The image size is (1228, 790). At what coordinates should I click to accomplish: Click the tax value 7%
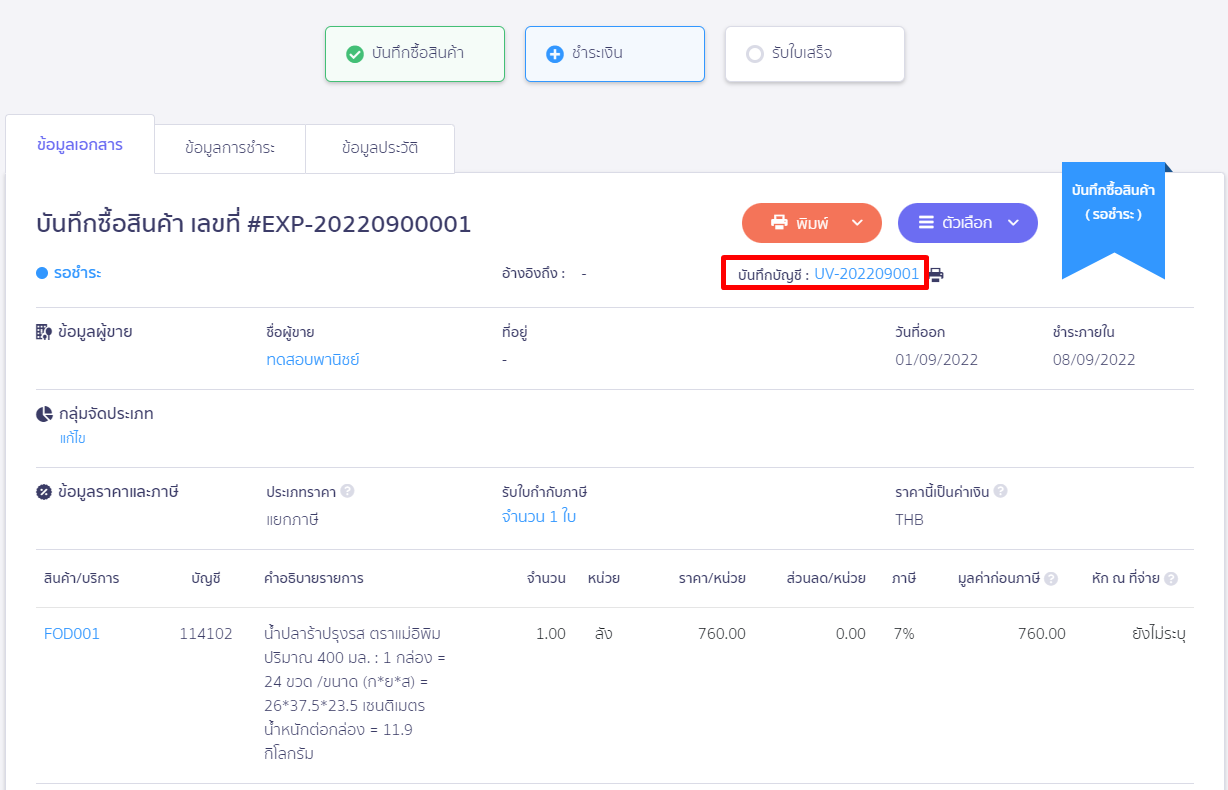click(x=903, y=634)
